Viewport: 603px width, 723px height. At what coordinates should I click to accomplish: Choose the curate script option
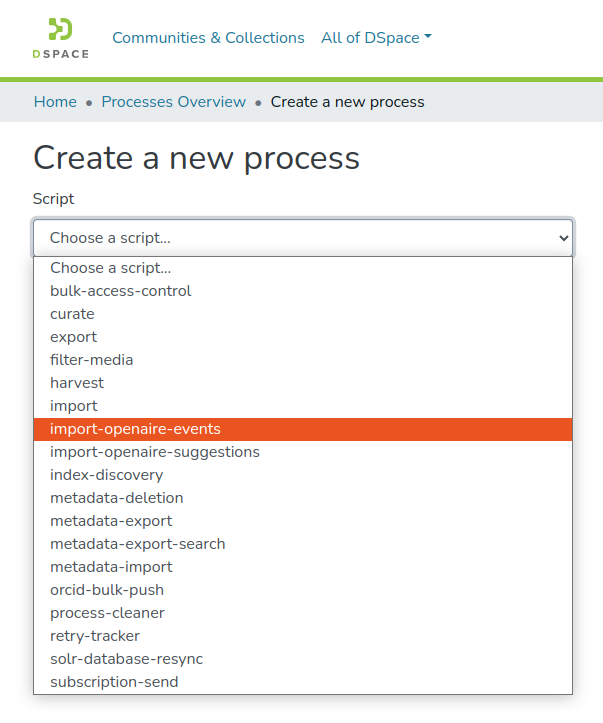(72, 314)
